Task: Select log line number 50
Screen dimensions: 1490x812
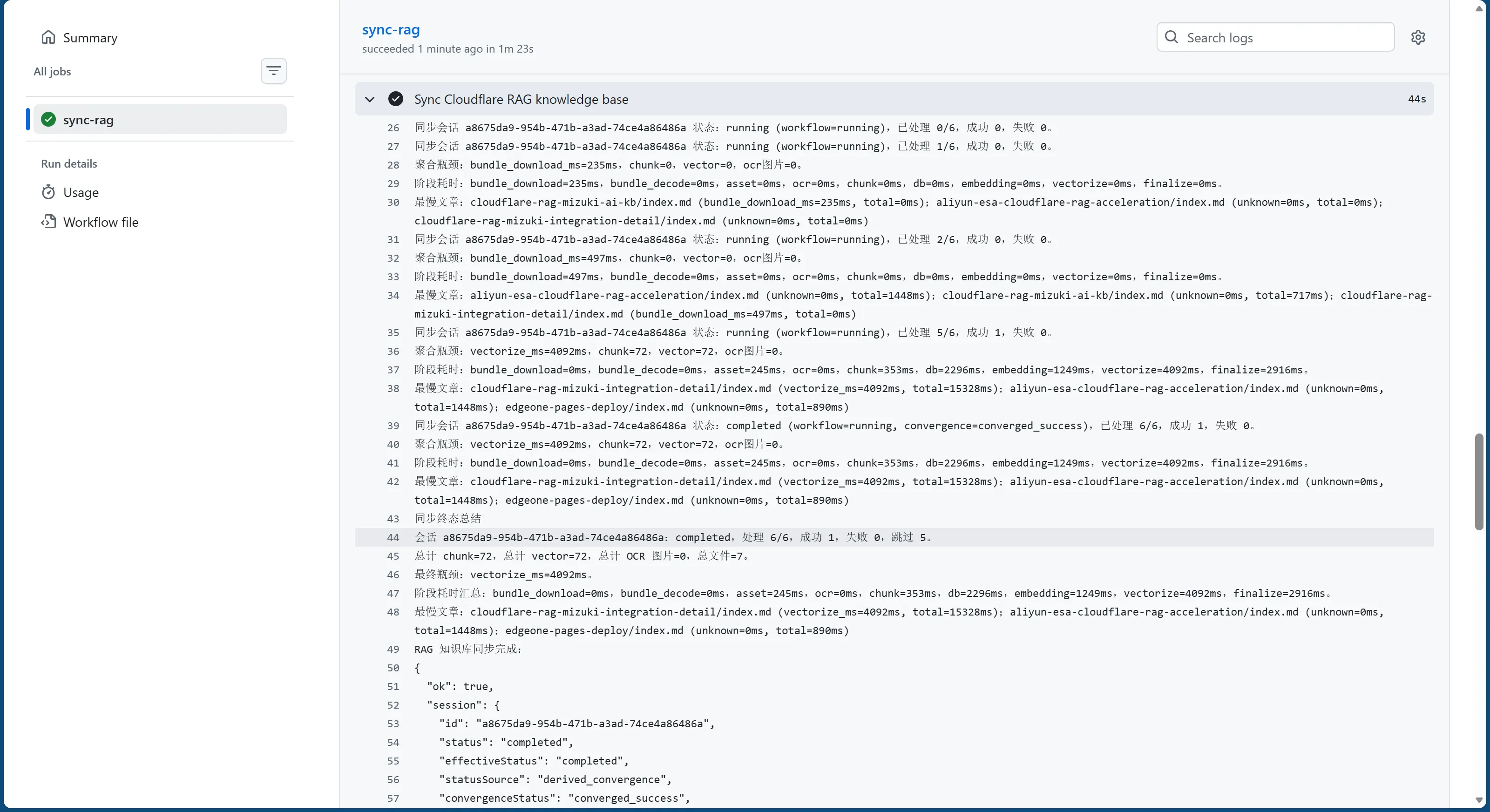Action: click(x=393, y=668)
